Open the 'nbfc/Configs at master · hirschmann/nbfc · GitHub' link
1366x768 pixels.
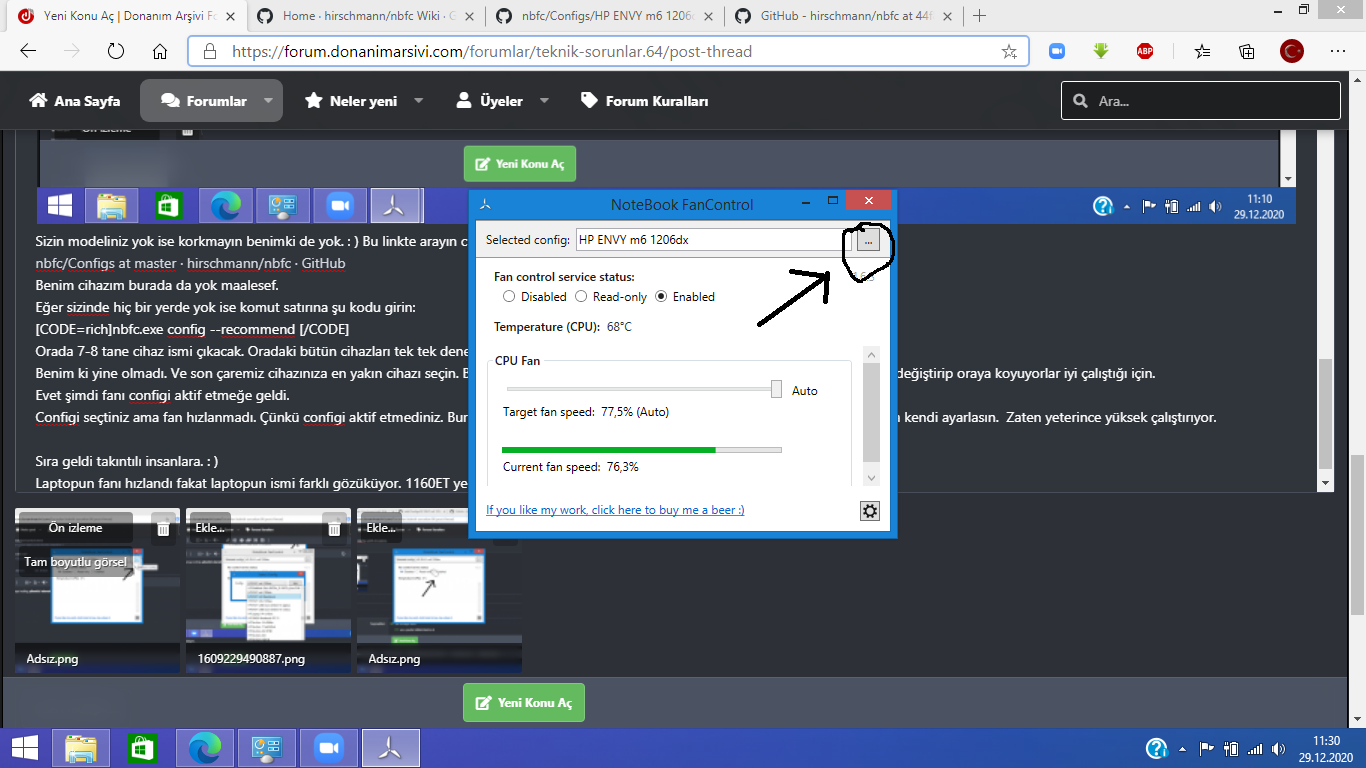point(190,263)
